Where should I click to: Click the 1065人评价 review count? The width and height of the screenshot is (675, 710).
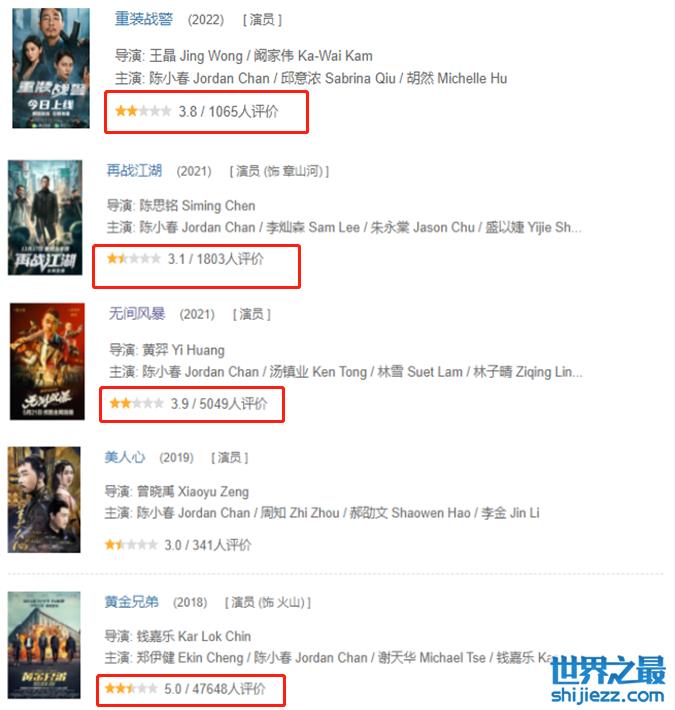pyautogui.click(x=243, y=111)
